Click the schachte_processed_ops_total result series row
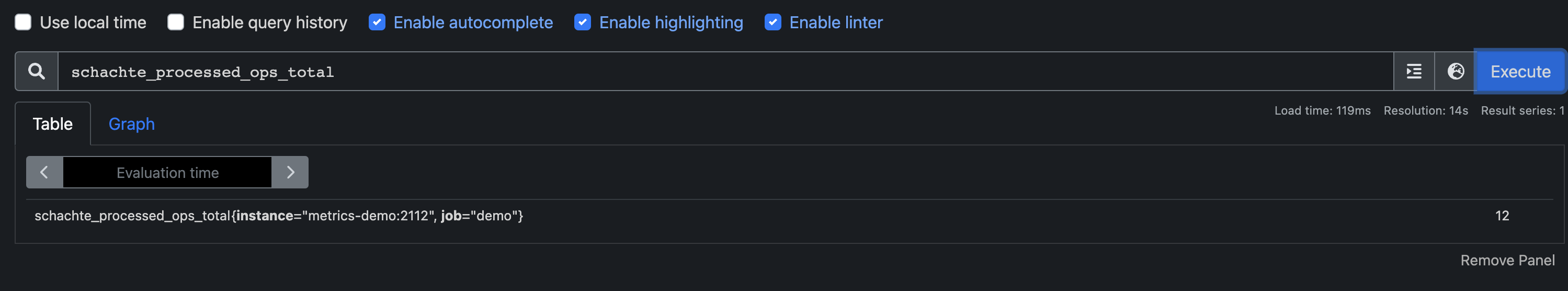 point(279,216)
